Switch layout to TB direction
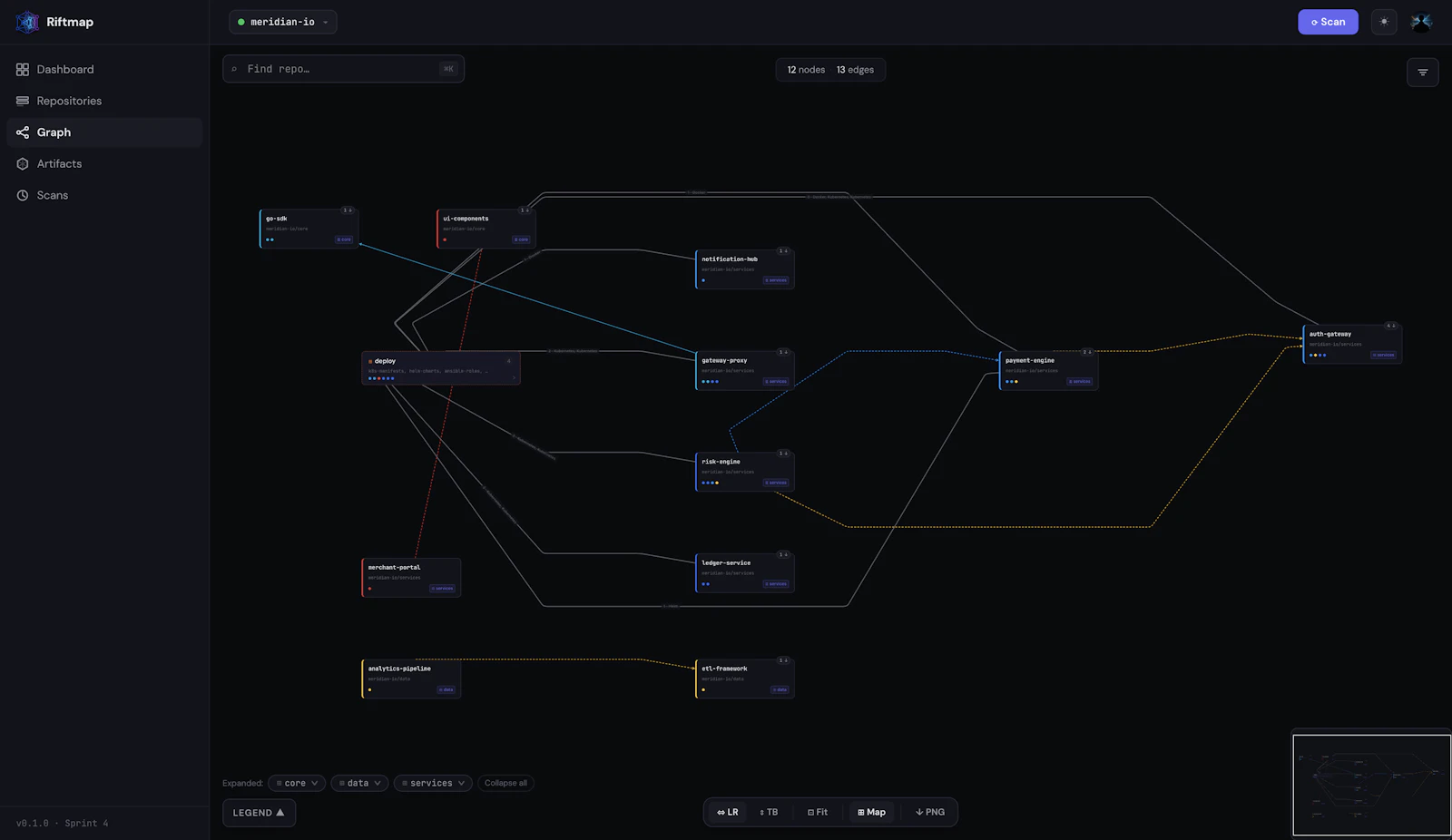Image resolution: width=1452 pixels, height=840 pixels. [769, 812]
